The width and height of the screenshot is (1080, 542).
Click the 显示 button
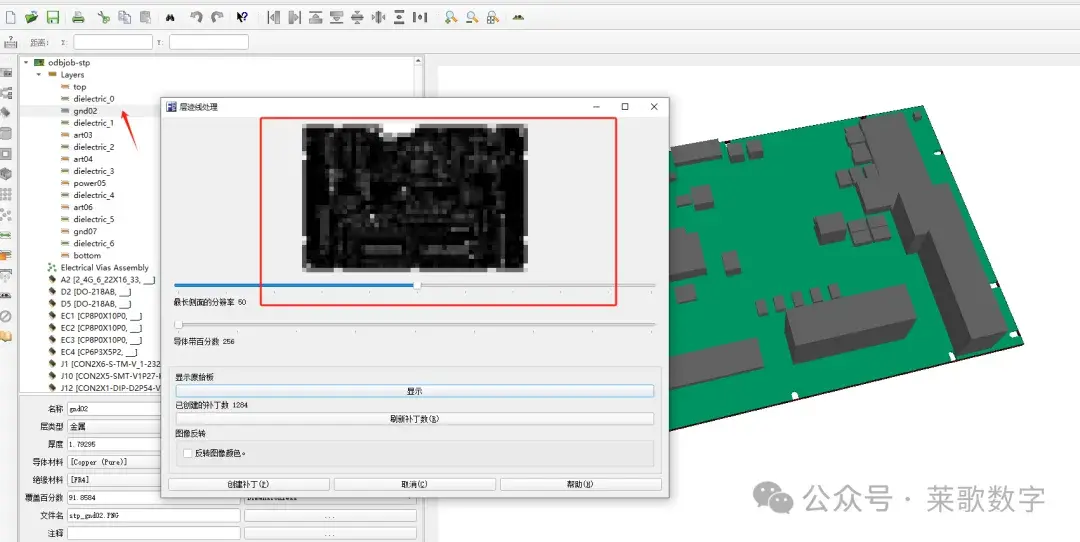415,391
